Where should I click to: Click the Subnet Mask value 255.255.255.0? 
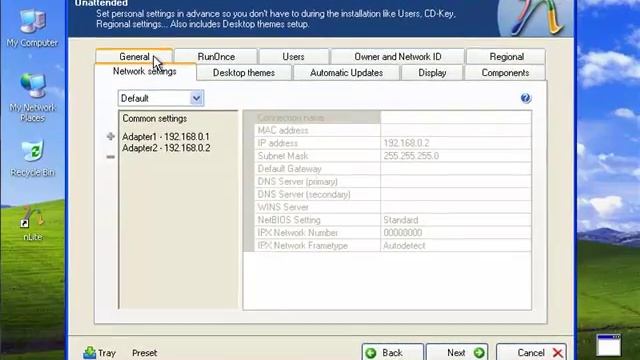tap(456, 156)
